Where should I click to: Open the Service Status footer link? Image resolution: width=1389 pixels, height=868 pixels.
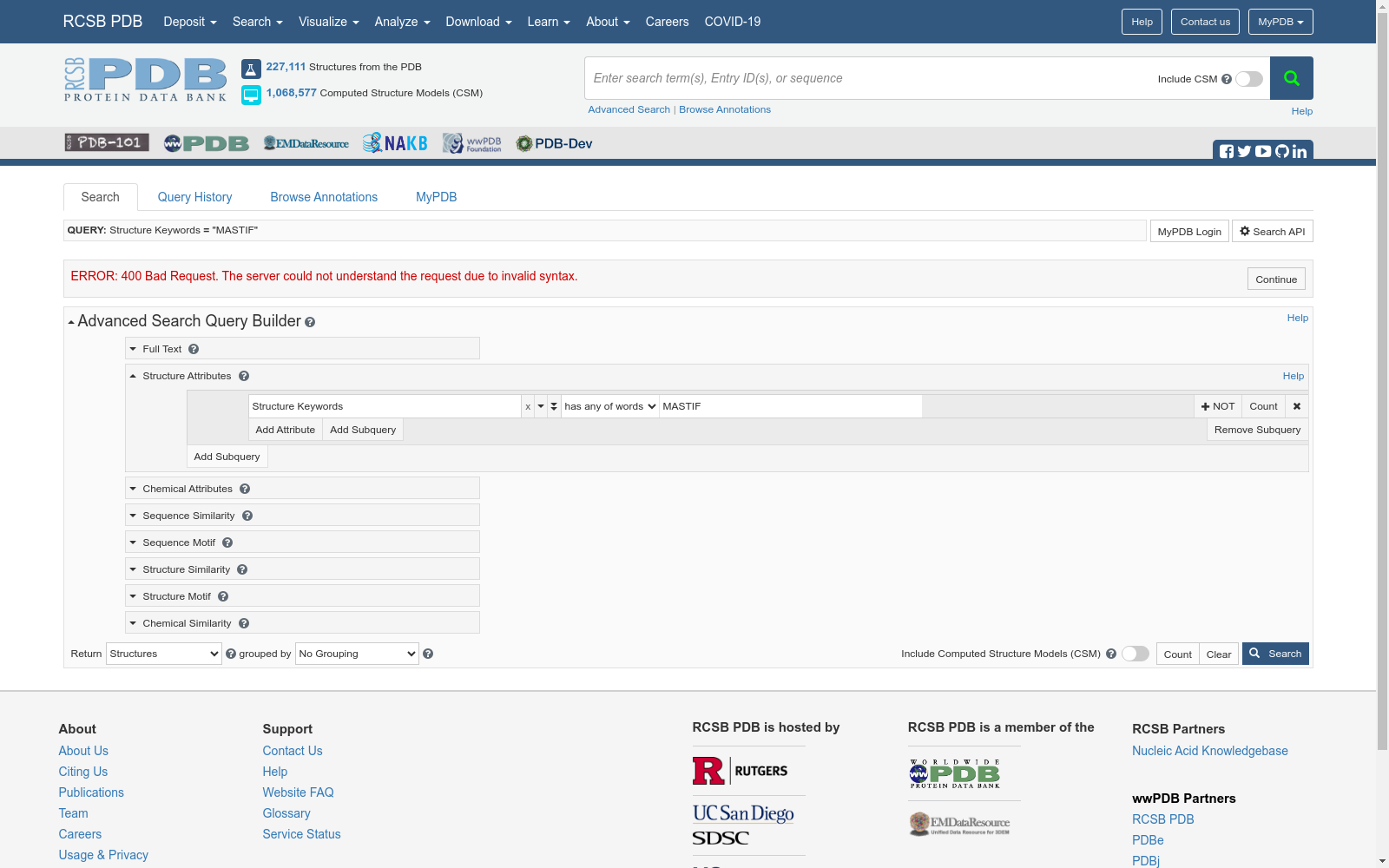coord(301,834)
